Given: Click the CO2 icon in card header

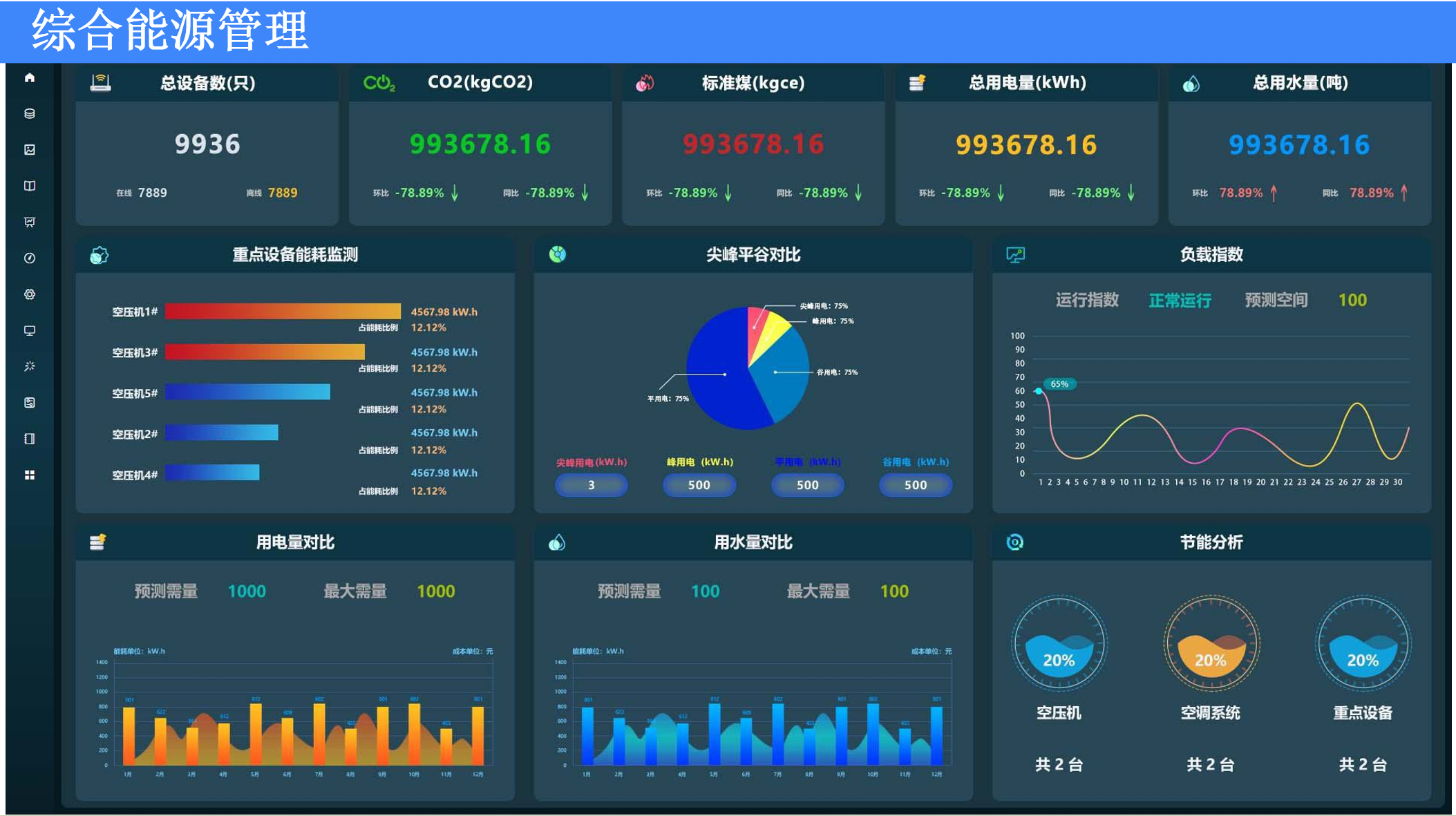Looking at the screenshot, I should pyautogui.click(x=379, y=84).
